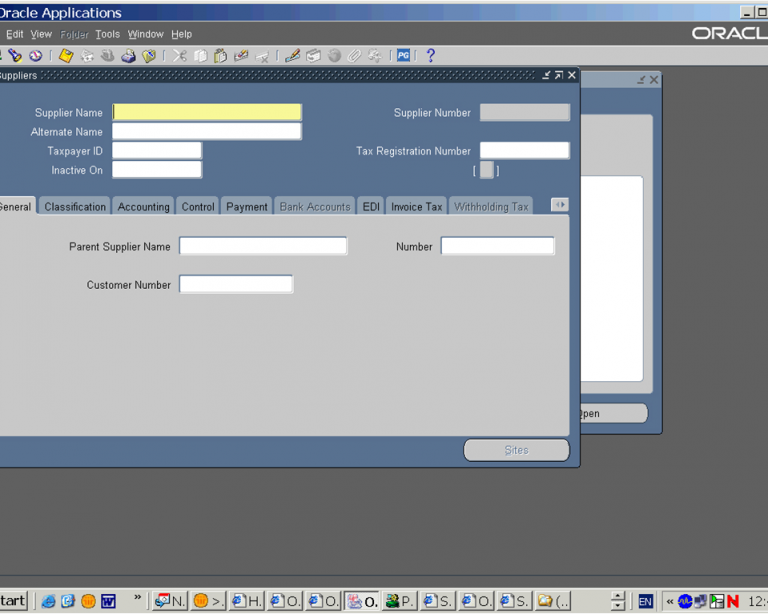Switch to the Classification tab
The height and width of the screenshot is (614, 768).
coord(75,207)
